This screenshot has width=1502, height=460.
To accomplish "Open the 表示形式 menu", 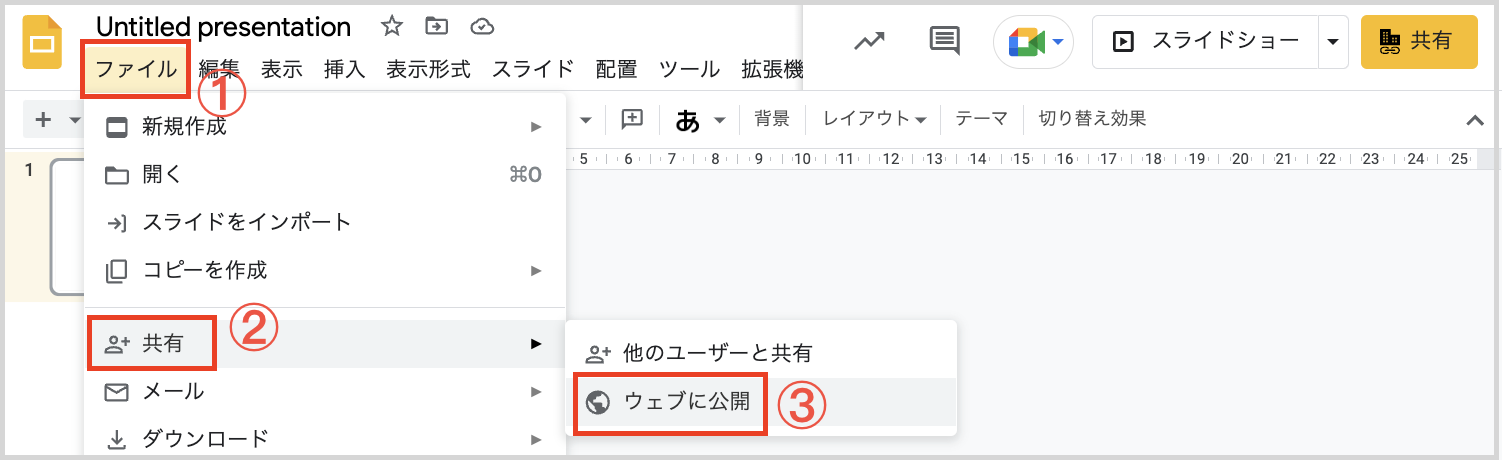I will pyautogui.click(x=428, y=69).
